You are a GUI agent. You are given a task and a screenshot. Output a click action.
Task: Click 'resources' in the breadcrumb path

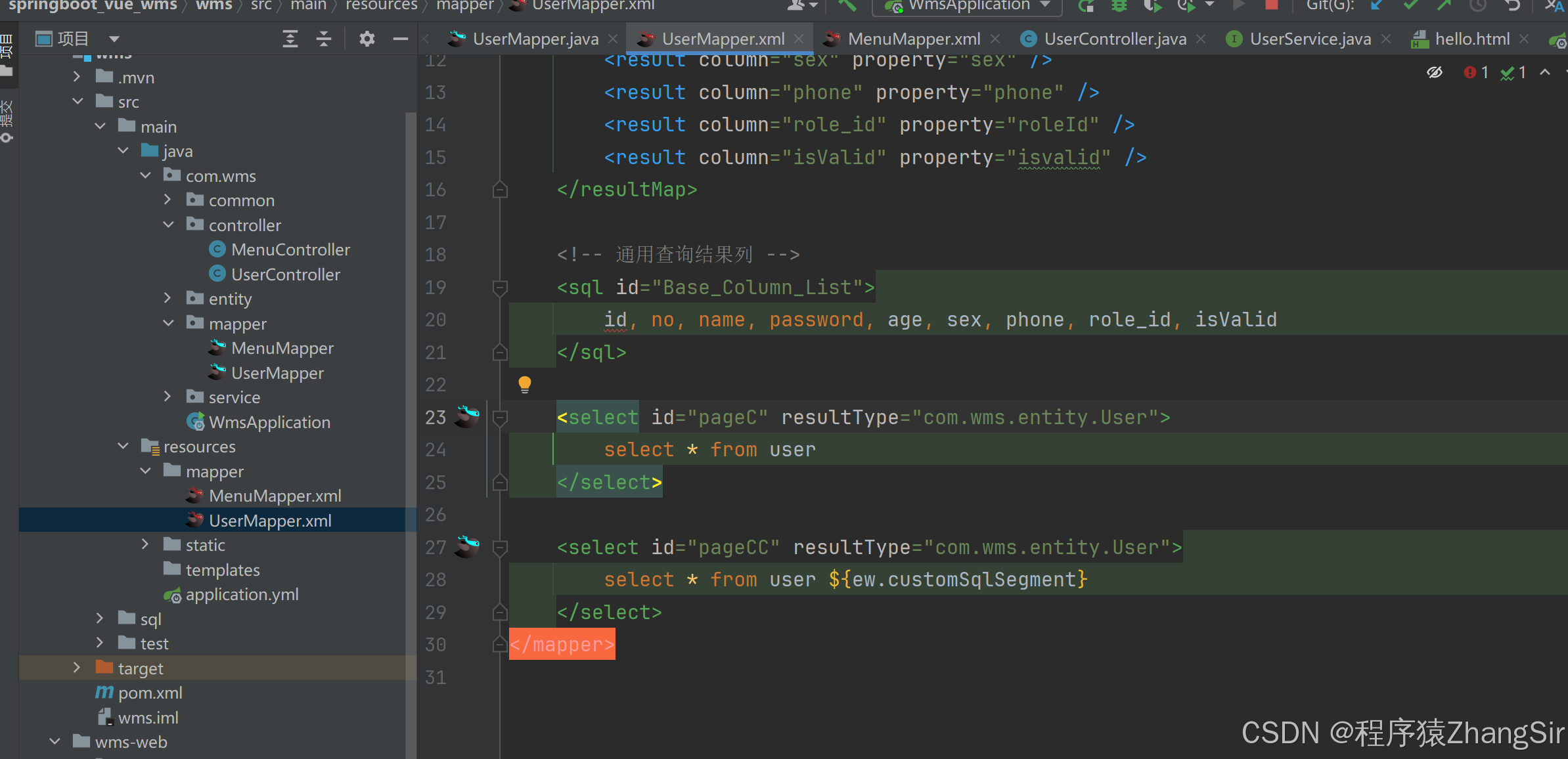point(382,5)
